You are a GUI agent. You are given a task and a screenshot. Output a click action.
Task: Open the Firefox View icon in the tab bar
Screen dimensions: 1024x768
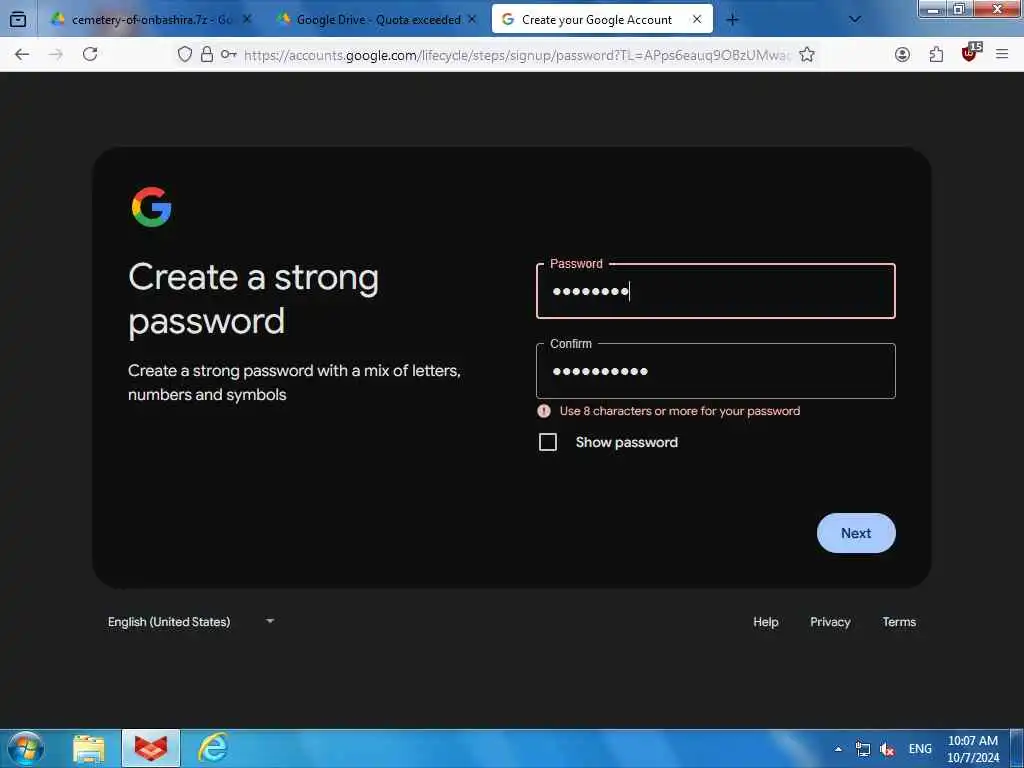point(18,19)
